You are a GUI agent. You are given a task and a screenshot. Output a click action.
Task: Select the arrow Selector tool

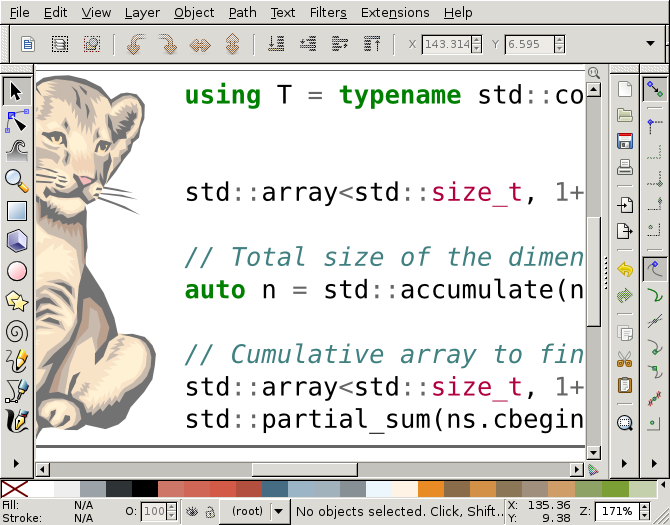16,91
